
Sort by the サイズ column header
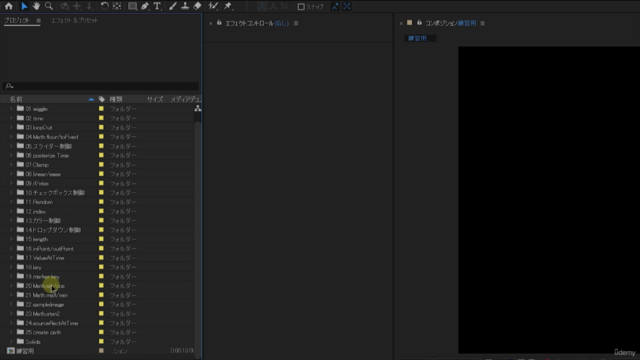pos(155,99)
